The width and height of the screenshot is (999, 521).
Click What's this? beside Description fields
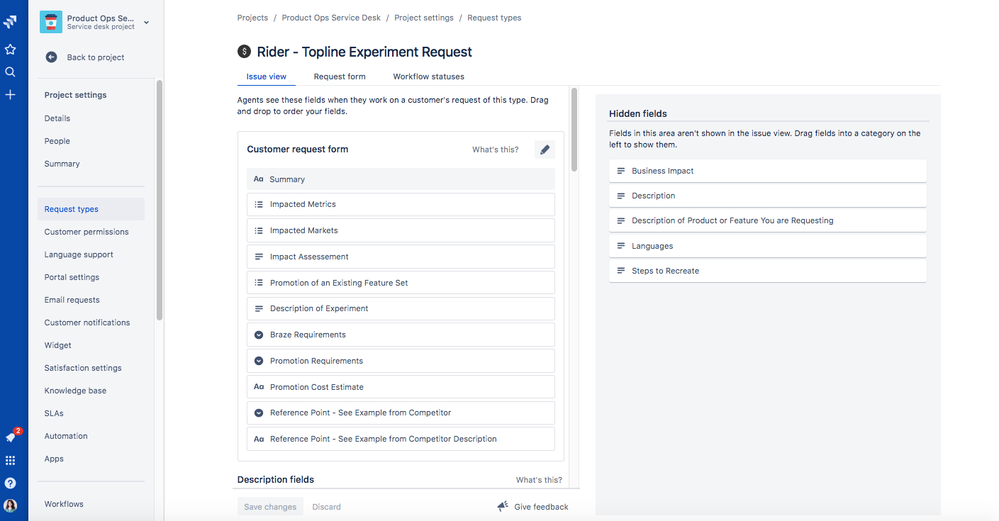pyautogui.click(x=539, y=480)
